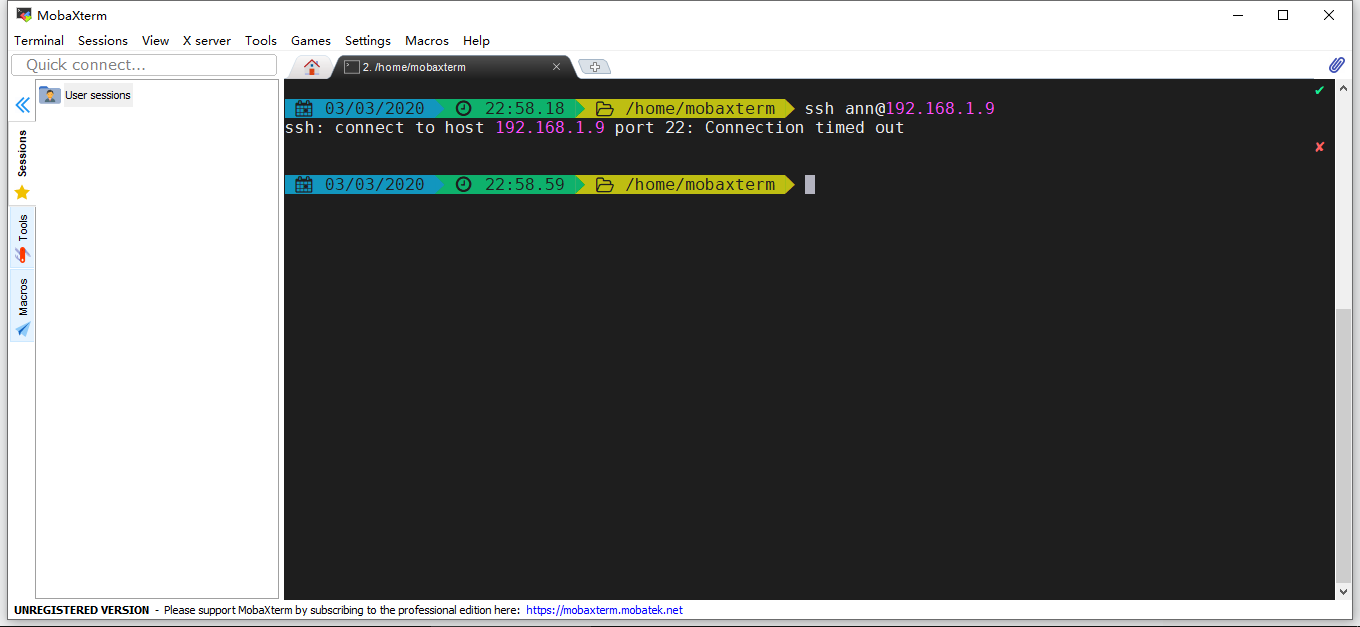This screenshot has width=1360, height=627.
Task: Open the Sessions menu
Action: point(103,41)
